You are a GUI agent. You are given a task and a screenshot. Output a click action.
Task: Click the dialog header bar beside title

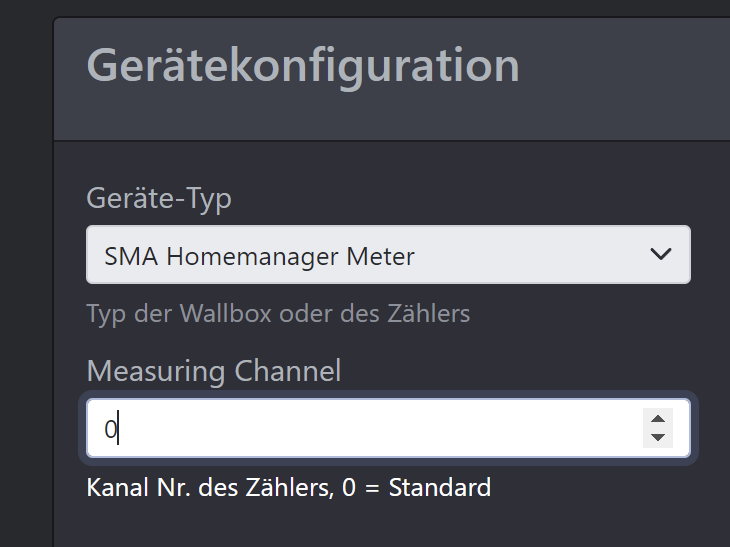[x=624, y=79]
